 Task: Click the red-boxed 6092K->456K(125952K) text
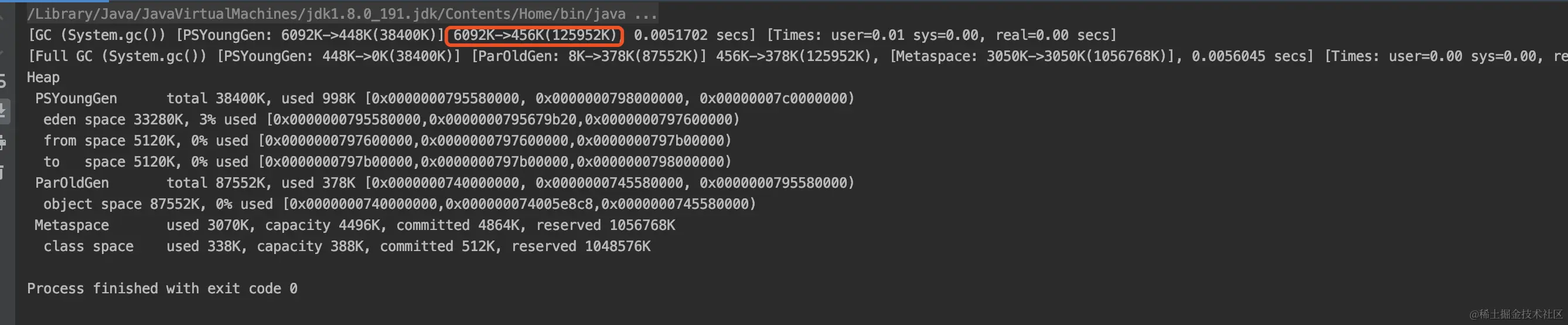[534, 35]
